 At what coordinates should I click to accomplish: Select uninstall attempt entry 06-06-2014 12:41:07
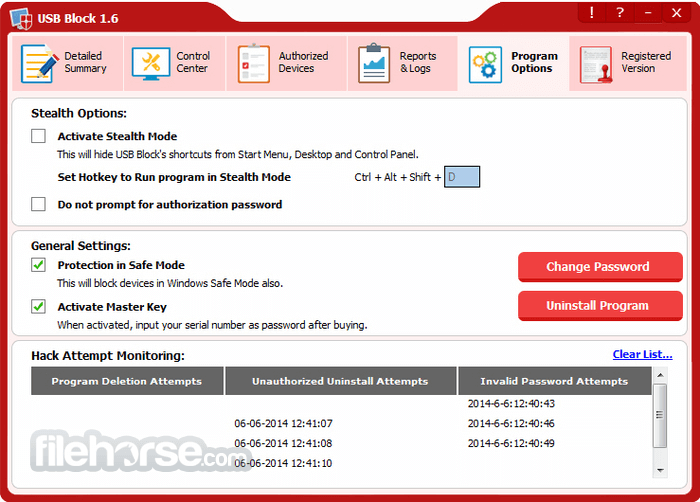point(283,423)
